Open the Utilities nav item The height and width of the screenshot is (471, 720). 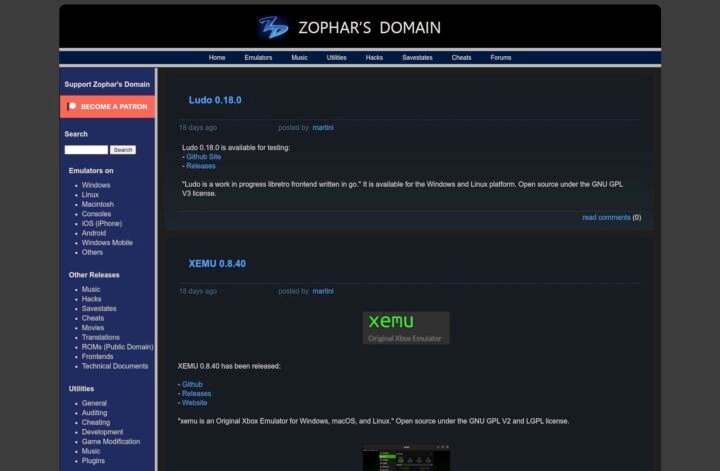coord(337,58)
